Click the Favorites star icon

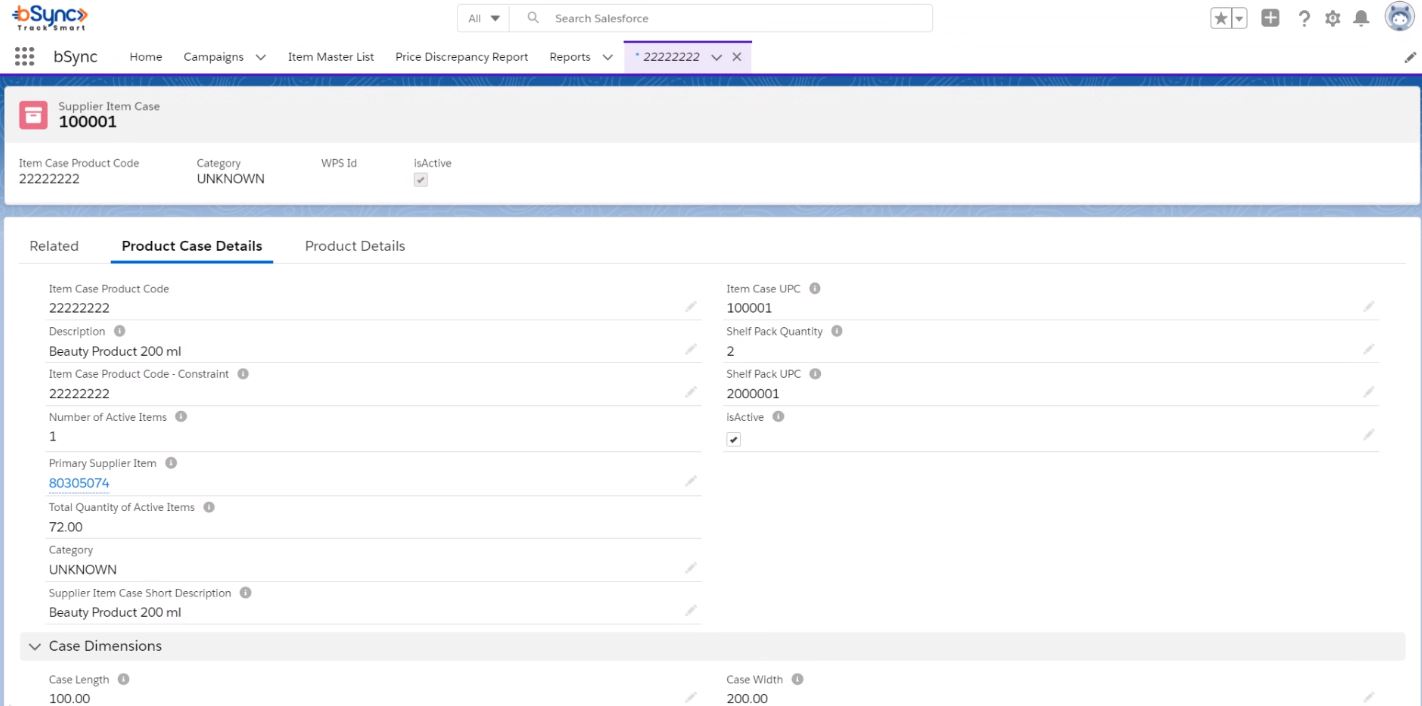click(1222, 18)
